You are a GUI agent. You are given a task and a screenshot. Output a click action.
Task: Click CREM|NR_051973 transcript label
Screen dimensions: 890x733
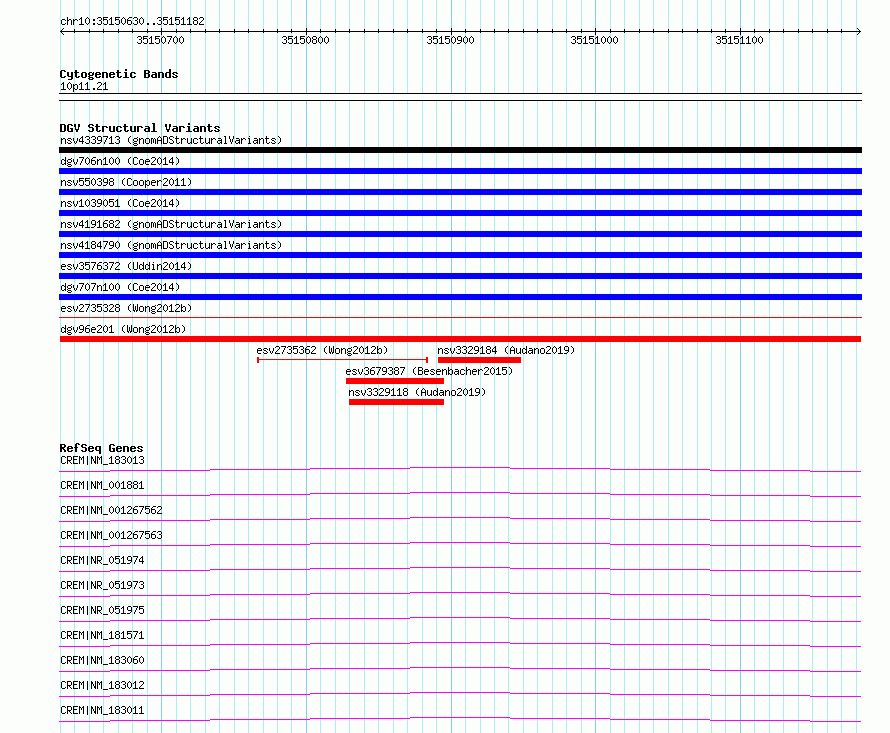tap(102, 585)
